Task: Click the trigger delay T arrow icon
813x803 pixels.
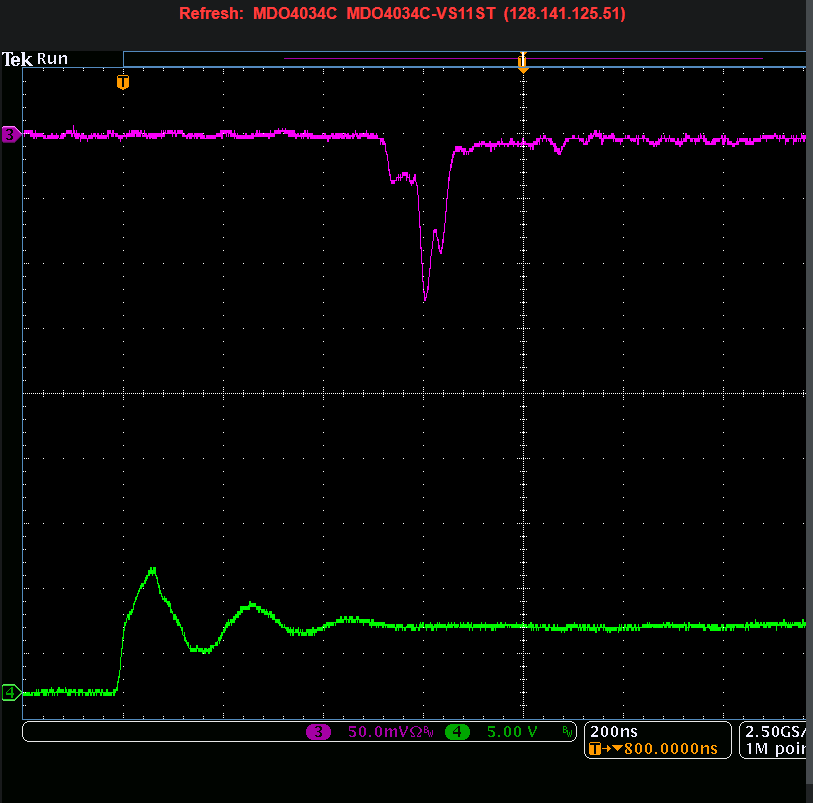Action: pyautogui.click(x=600, y=749)
